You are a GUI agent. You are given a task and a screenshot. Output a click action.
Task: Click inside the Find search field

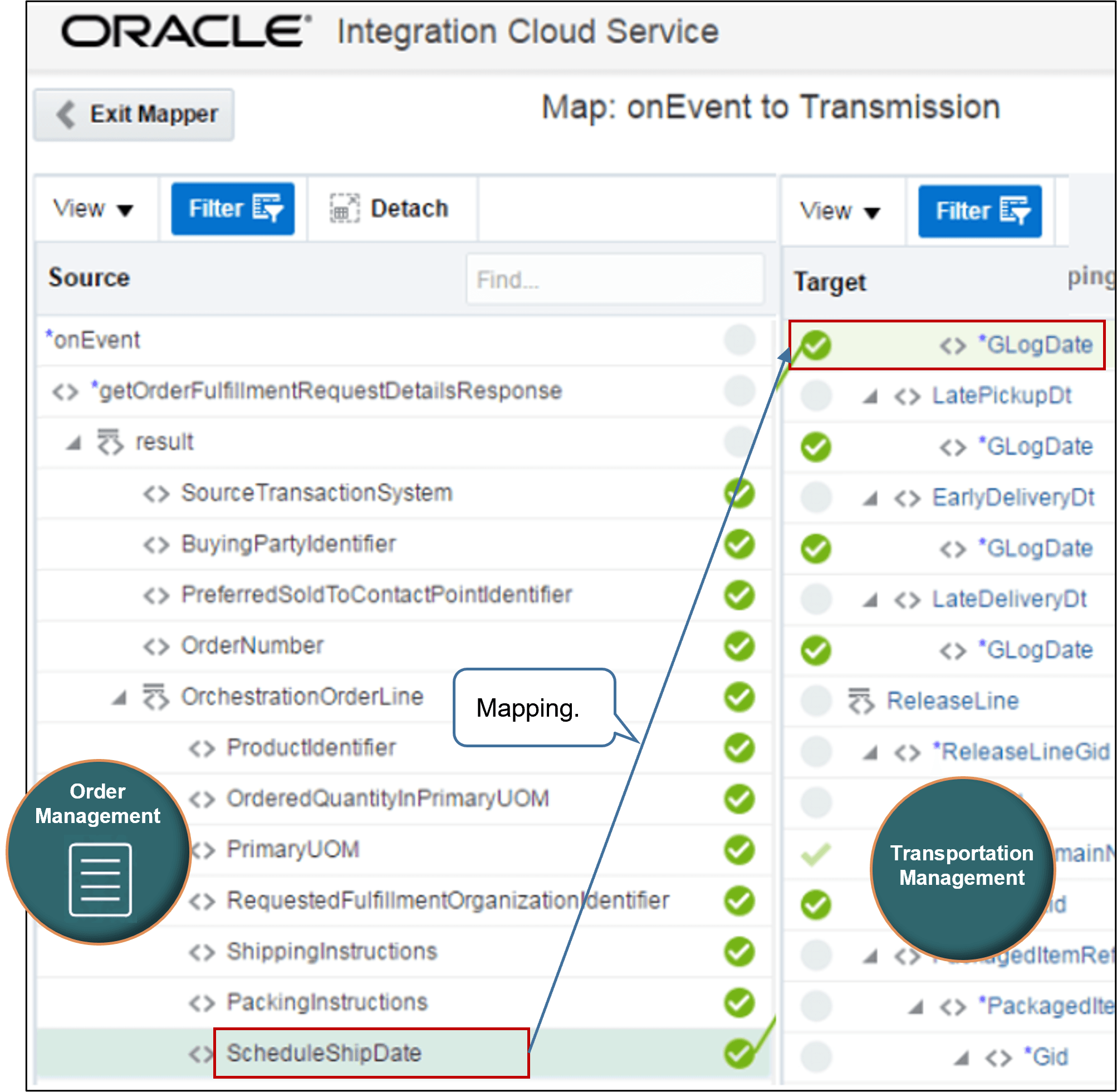point(614,280)
